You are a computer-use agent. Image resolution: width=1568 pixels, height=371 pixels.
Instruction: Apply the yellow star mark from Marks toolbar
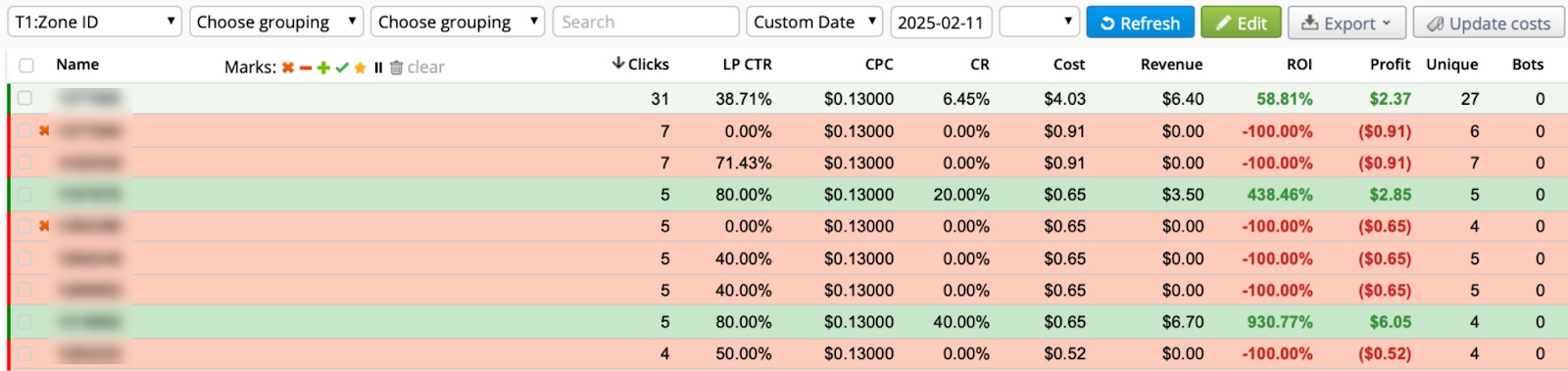point(360,68)
